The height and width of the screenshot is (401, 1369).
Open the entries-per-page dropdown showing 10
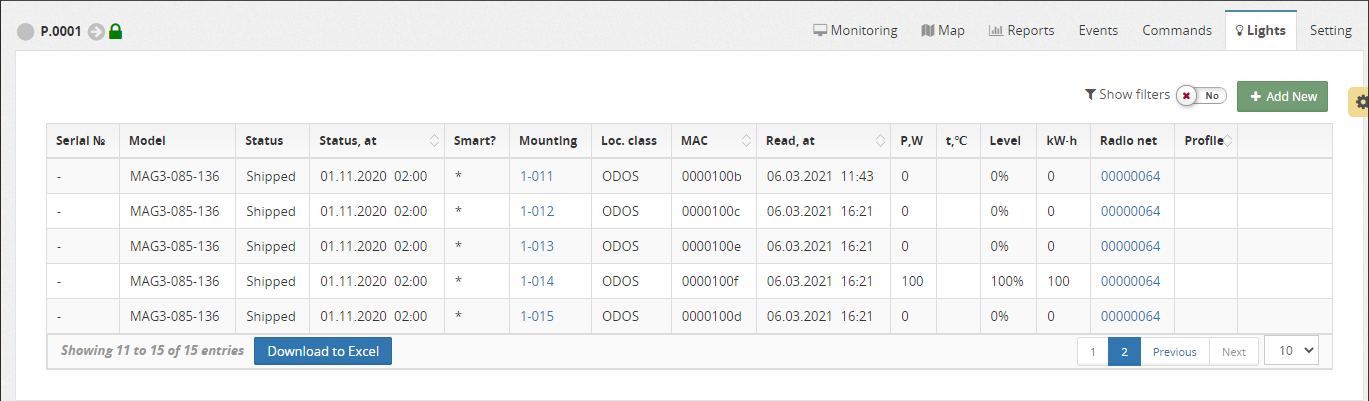(x=1291, y=350)
